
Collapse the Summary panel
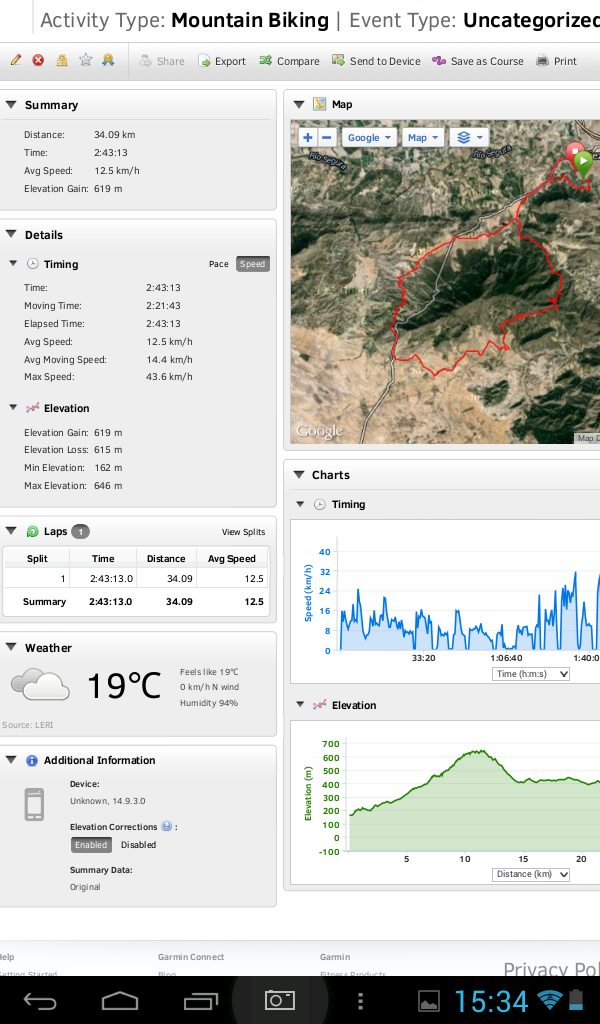[x=11, y=104]
